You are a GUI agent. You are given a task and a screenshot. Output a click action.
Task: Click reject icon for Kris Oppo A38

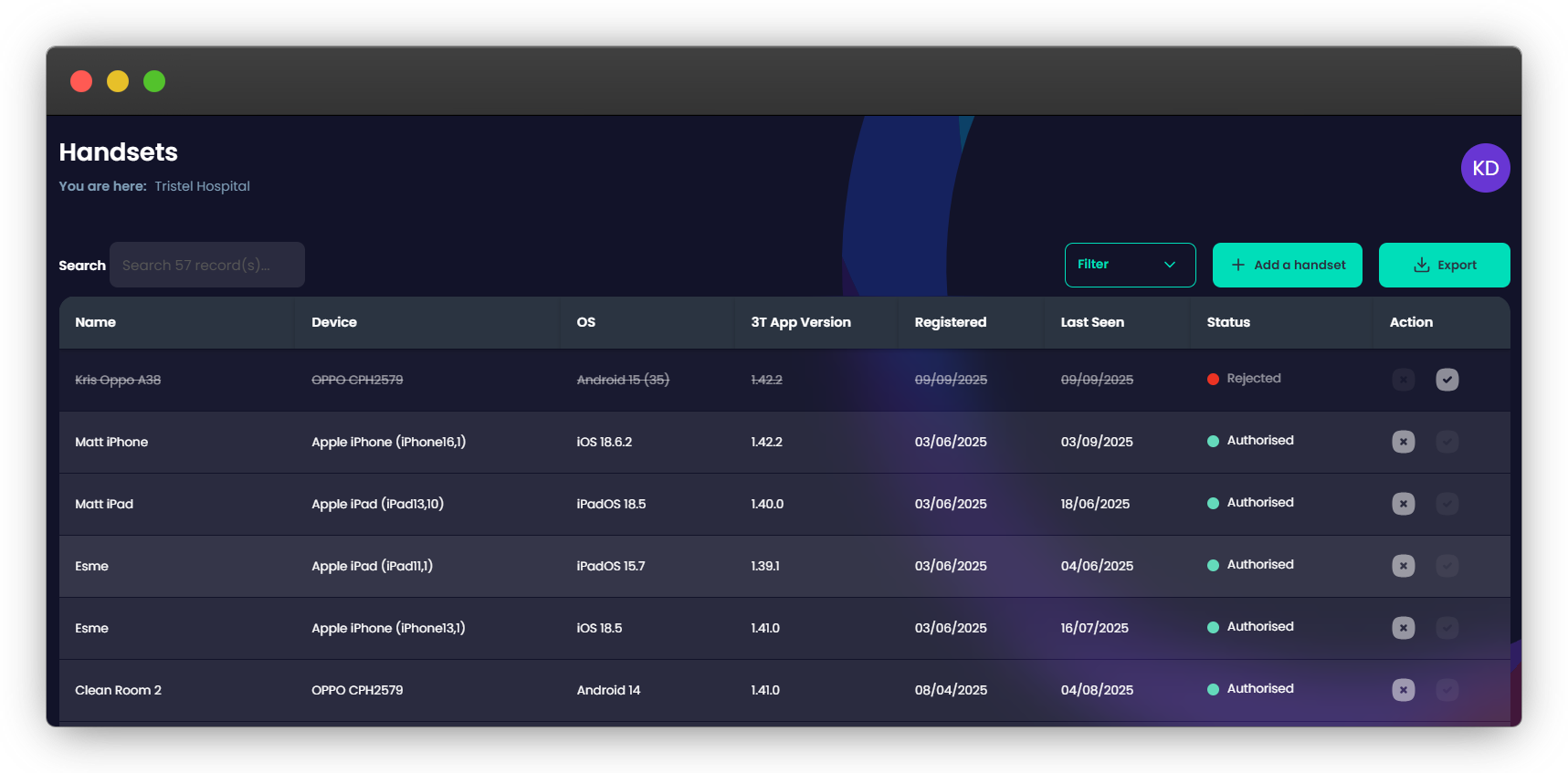click(x=1404, y=380)
